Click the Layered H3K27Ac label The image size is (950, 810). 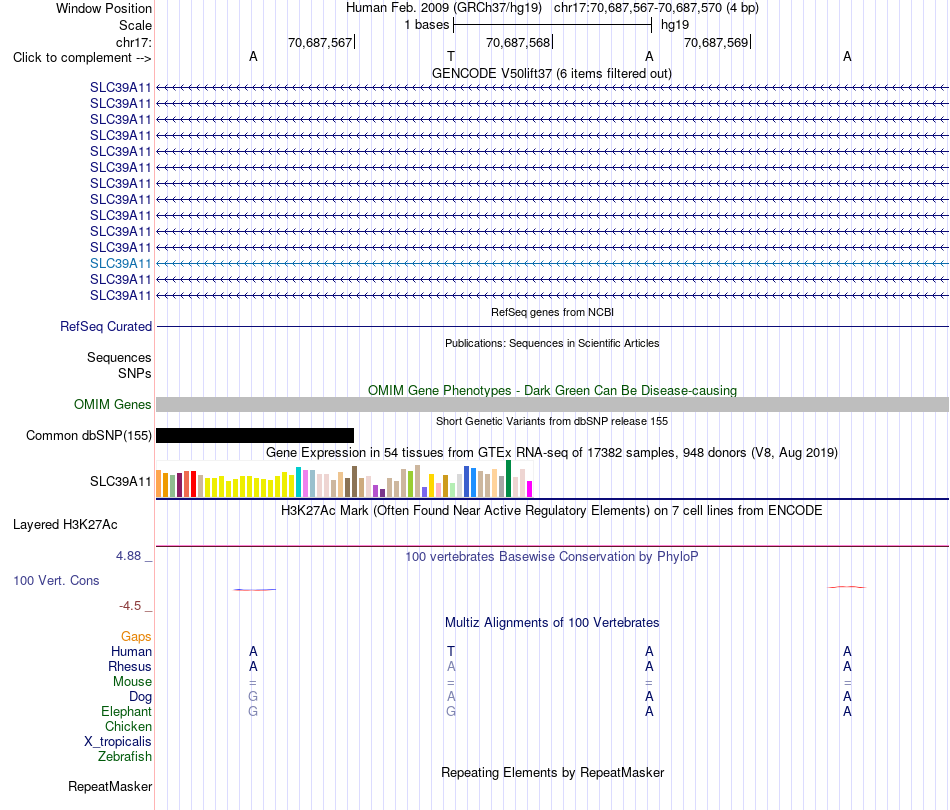65,525
